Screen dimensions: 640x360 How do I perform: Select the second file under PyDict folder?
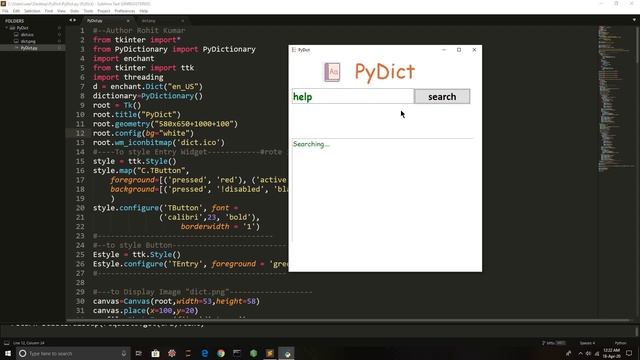28,41
